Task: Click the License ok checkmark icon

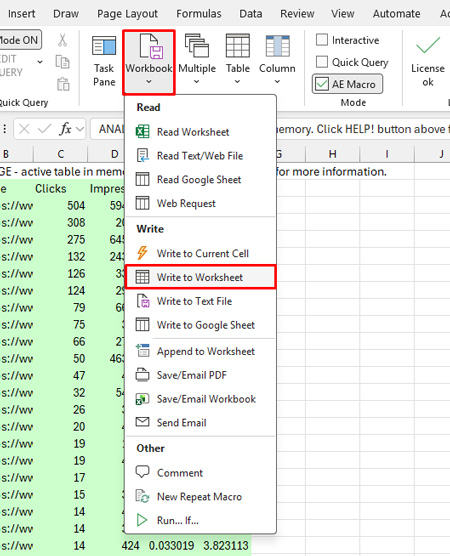Action: [428, 45]
